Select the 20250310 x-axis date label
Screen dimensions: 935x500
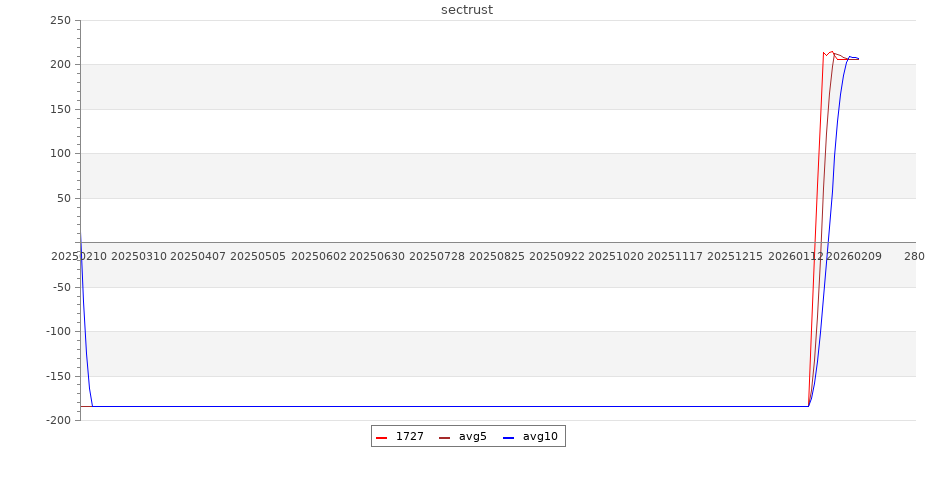tap(138, 256)
